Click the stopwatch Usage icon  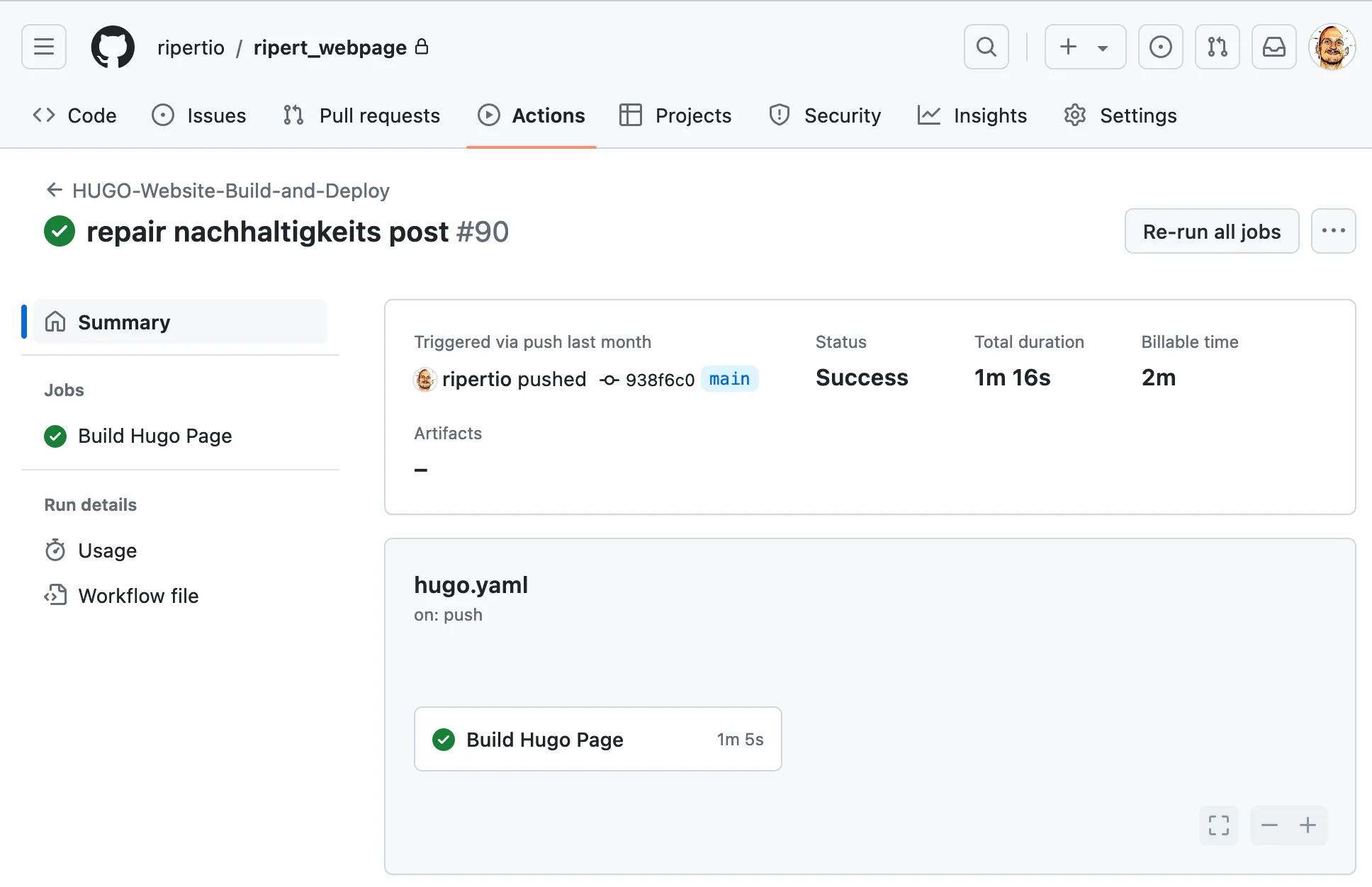click(x=55, y=550)
